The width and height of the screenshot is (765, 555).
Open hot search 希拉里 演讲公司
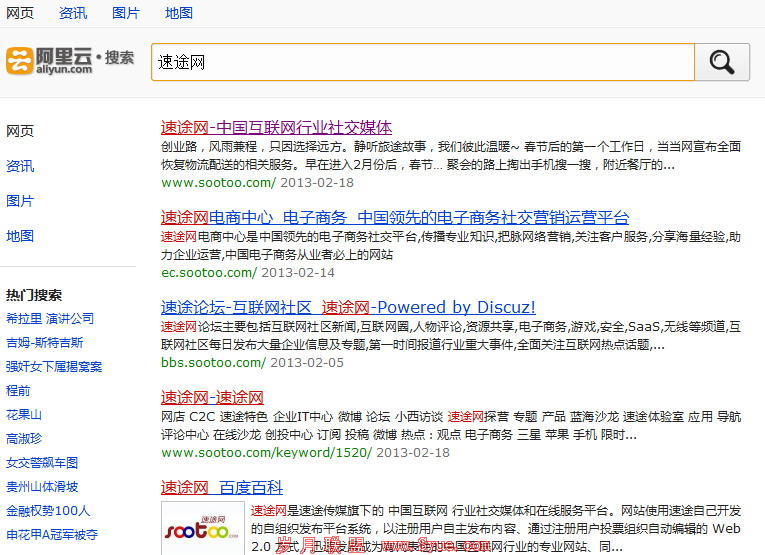click(x=50, y=318)
